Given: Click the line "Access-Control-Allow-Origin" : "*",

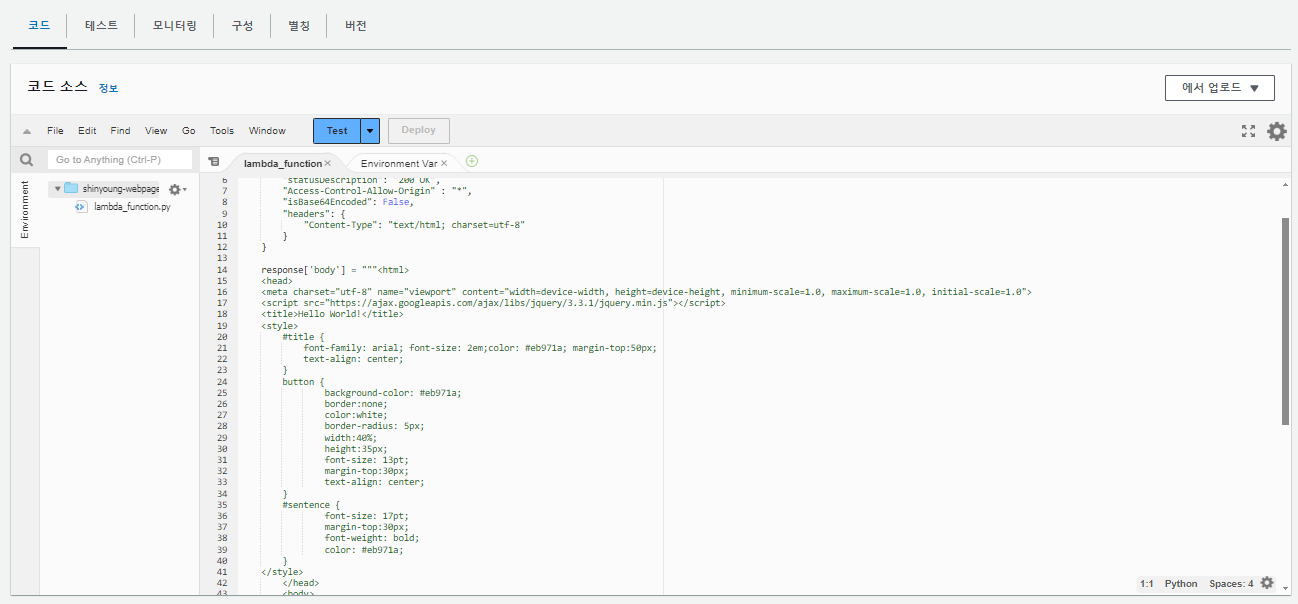Looking at the screenshot, I should [377, 190].
